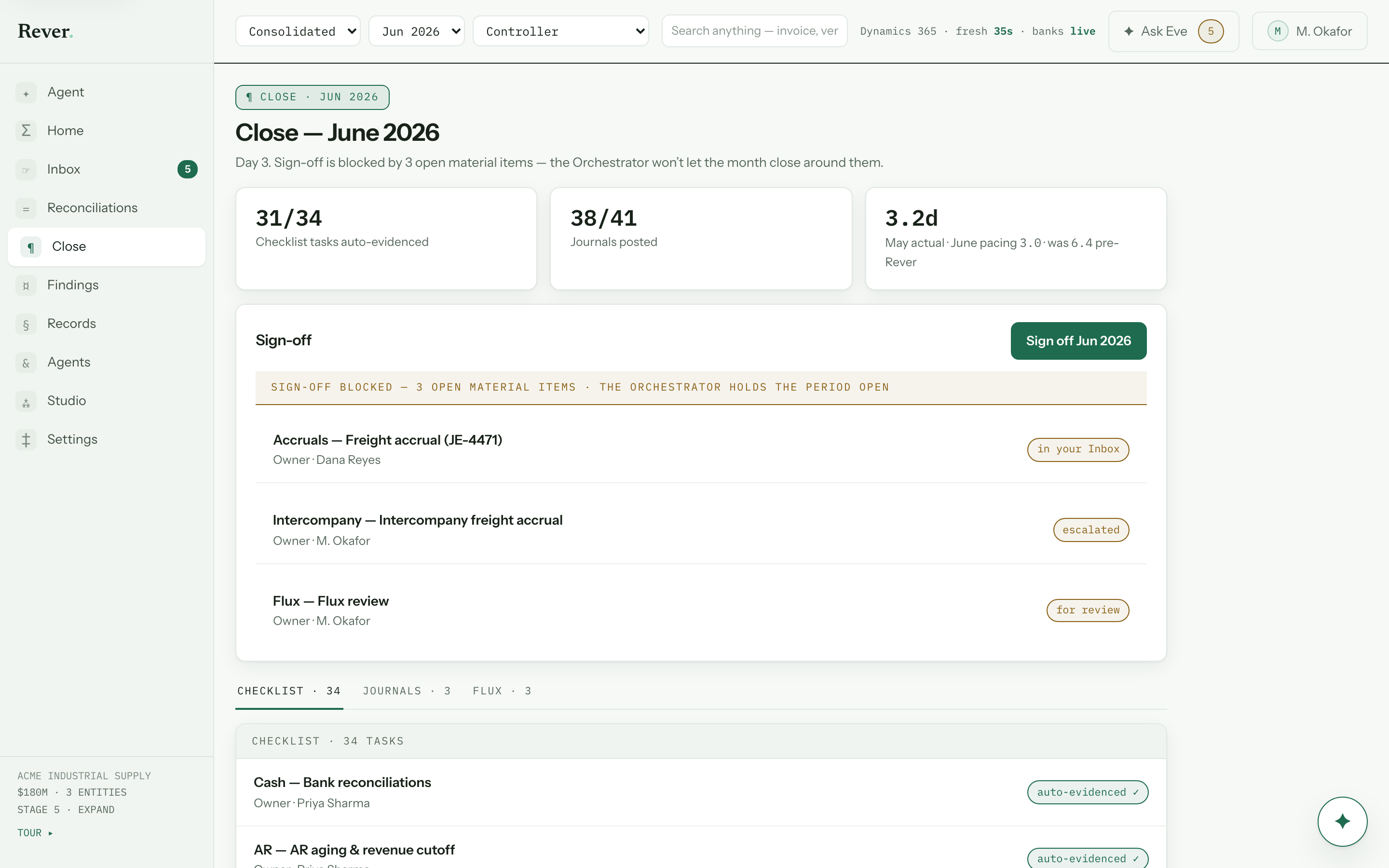Click the 31/34 checklist tasks card
Viewport: 1389px width, 868px height.
386,239
